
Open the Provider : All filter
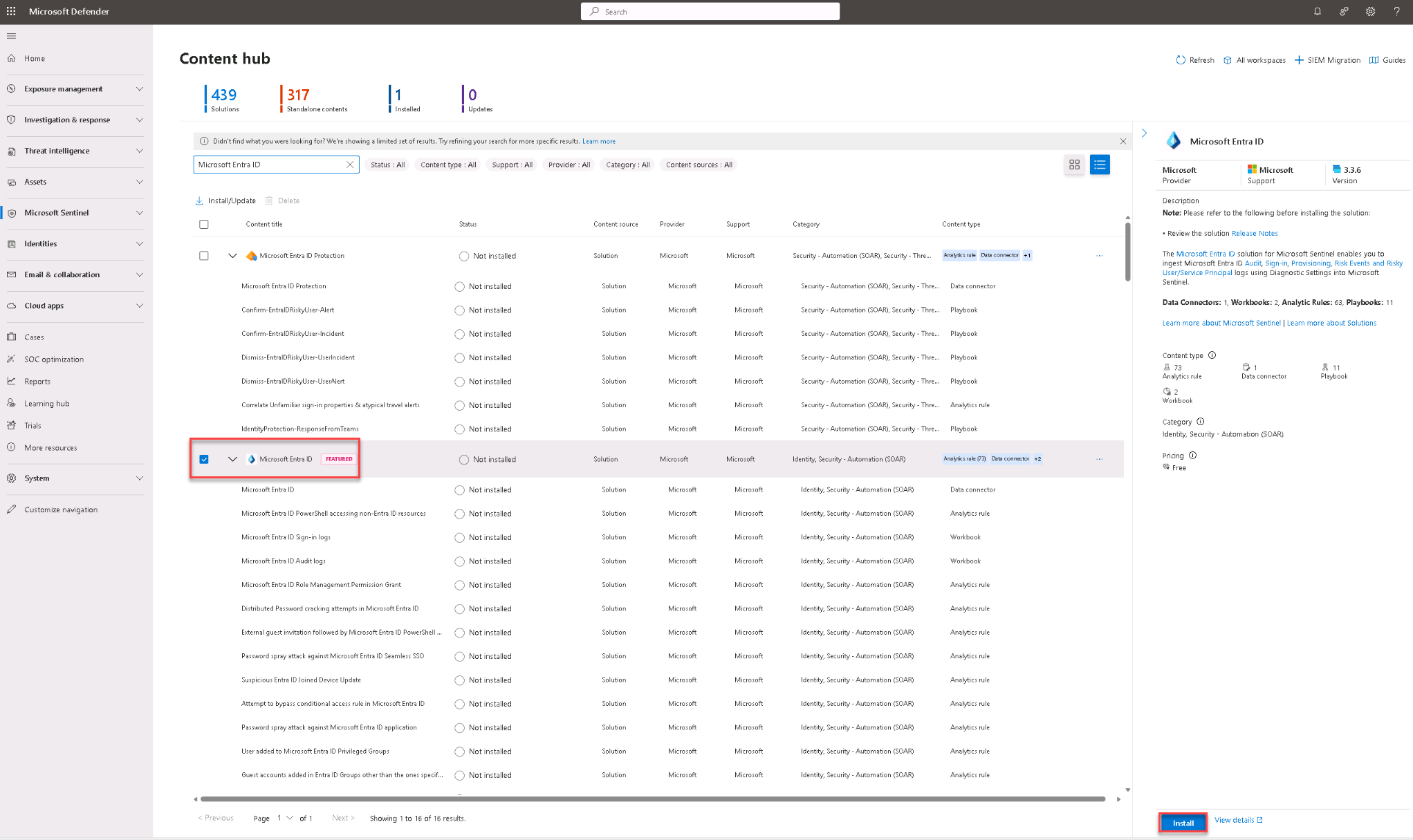point(569,165)
